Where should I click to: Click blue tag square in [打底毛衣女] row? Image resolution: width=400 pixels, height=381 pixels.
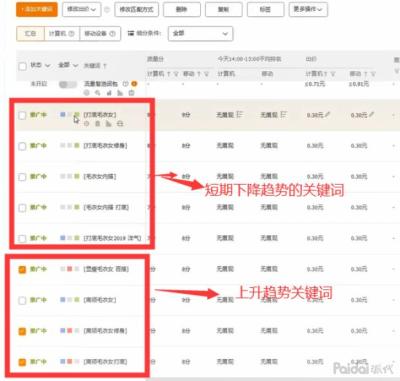click(x=63, y=115)
